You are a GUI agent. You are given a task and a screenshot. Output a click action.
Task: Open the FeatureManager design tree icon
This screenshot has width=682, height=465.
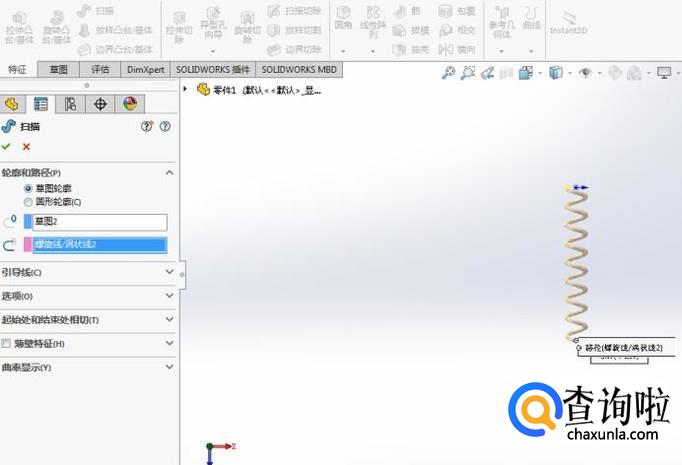tap(12, 104)
